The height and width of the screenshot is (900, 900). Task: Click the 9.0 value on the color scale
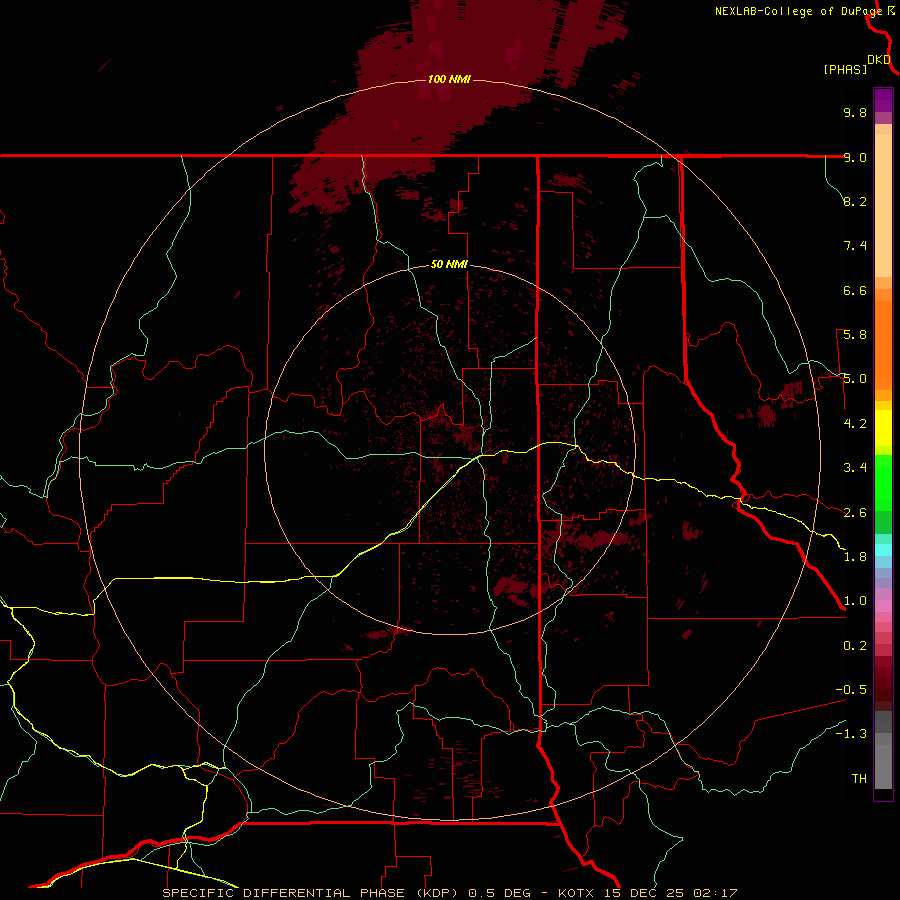(x=855, y=157)
